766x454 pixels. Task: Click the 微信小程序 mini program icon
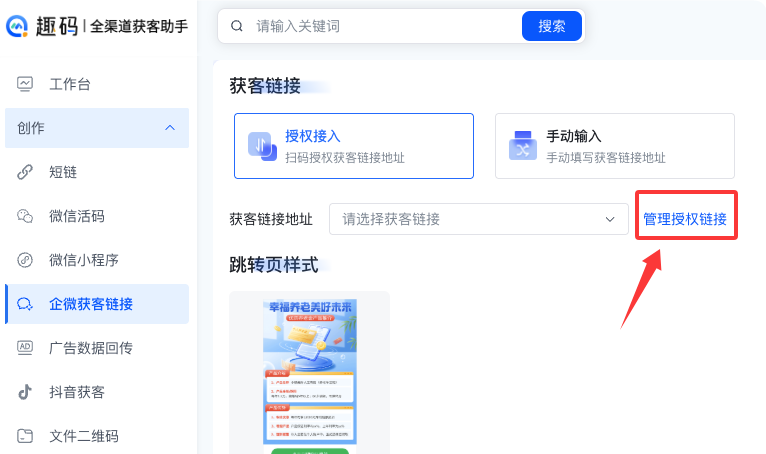(25, 260)
